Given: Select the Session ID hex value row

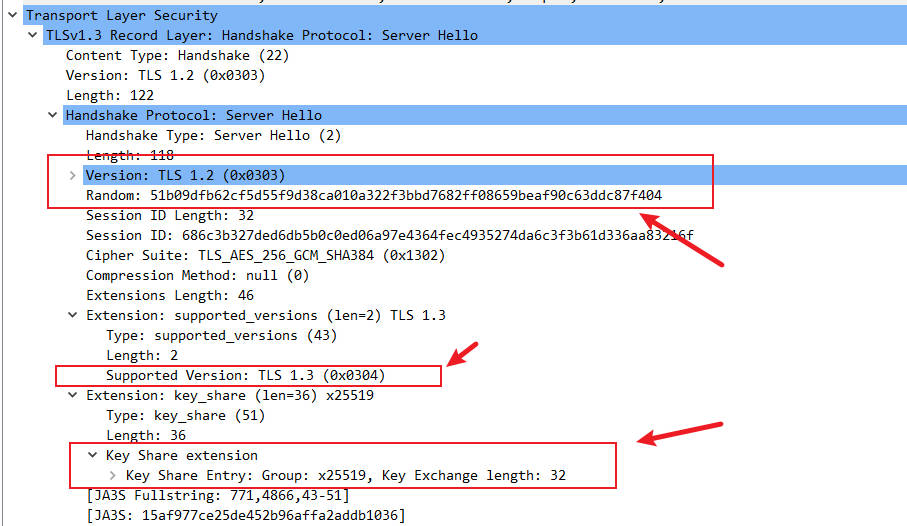Looking at the screenshot, I should (x=389, y=236).
